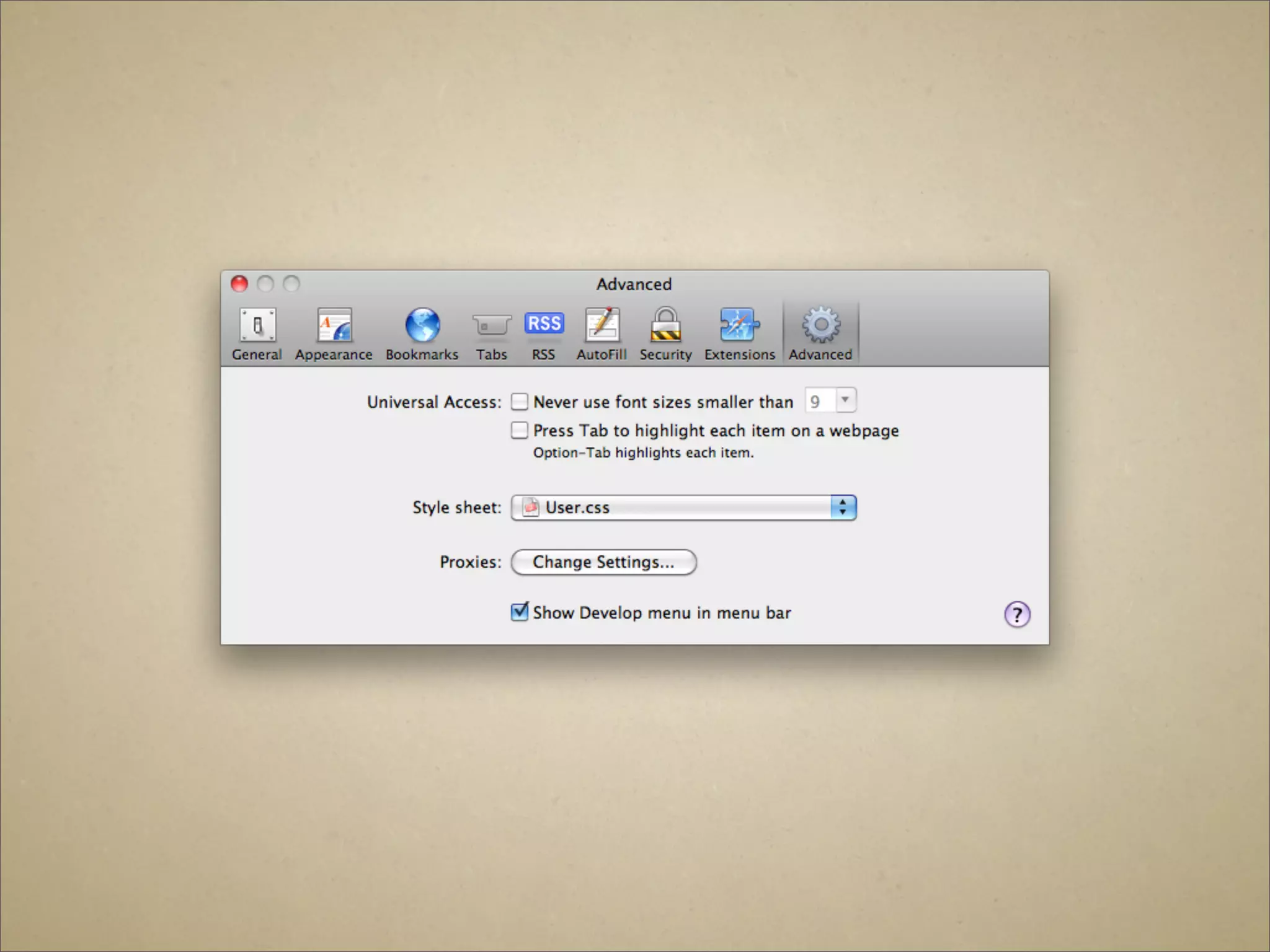This screenshot has height=952, width=1270.
Task: Open the Security padlock icon
Action: coord(665,325)
